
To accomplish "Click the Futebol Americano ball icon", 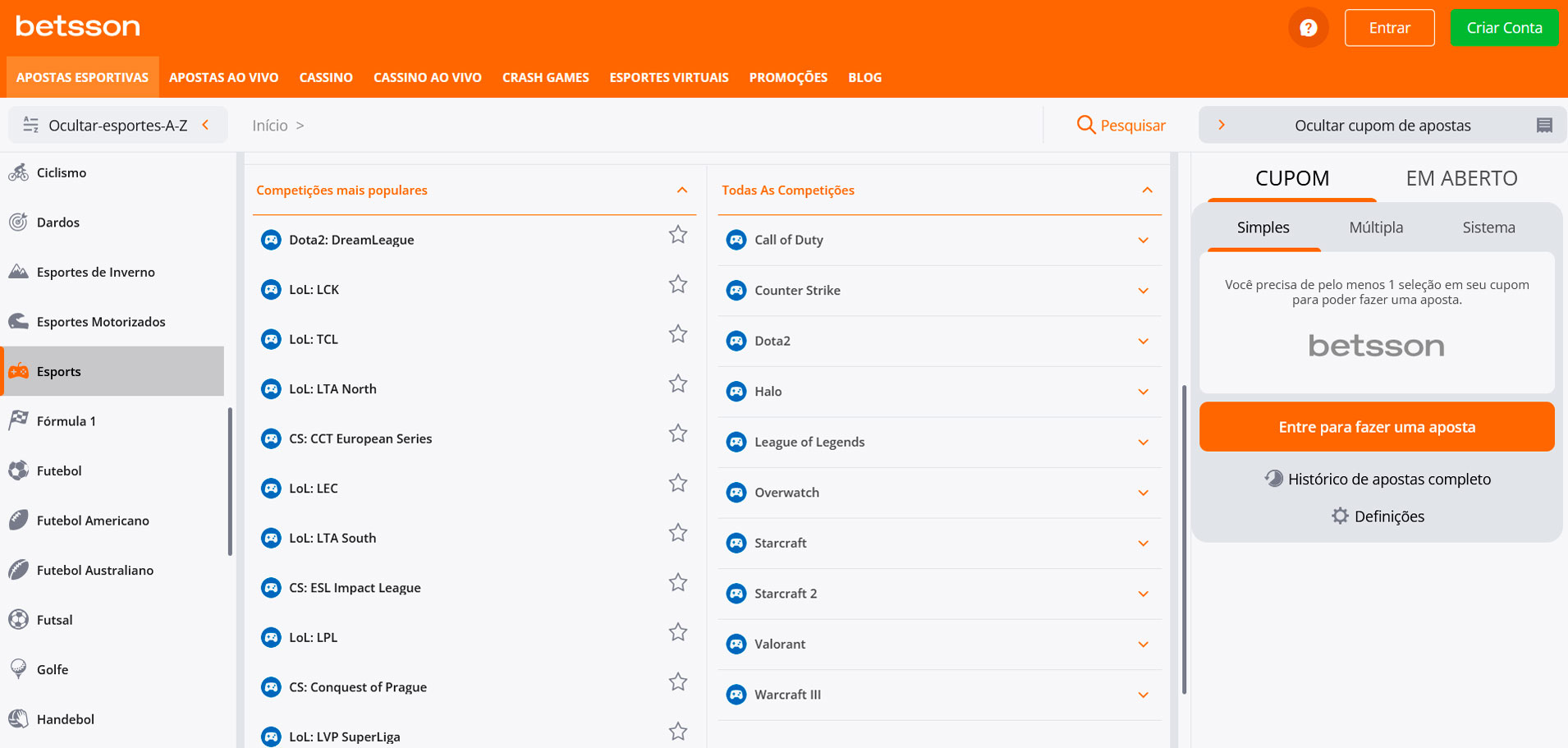I will click(x=19, y=520).
